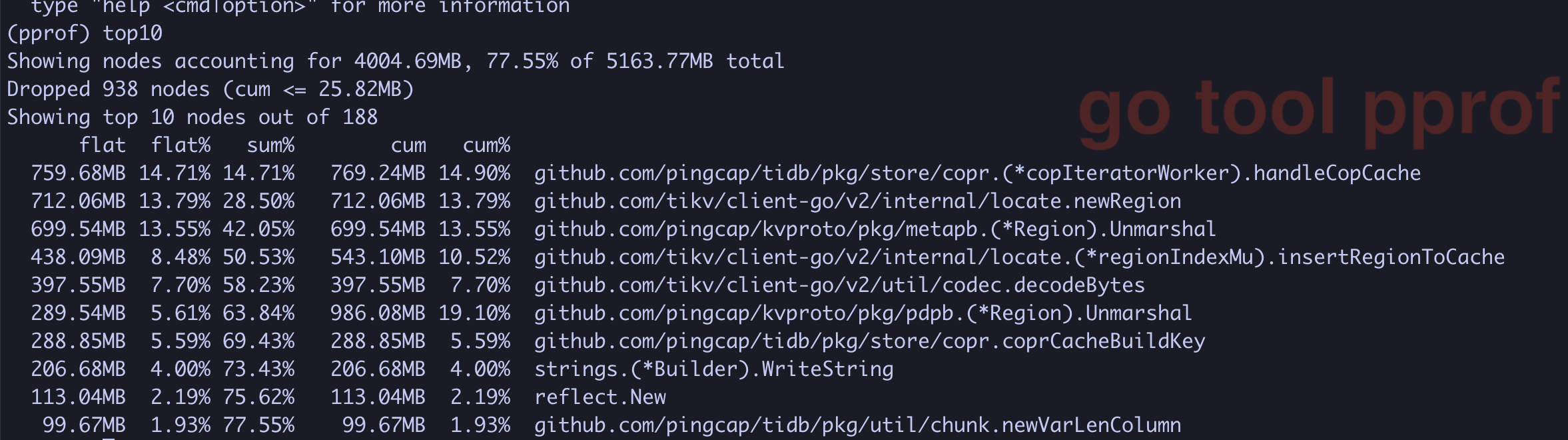Click the "flat%" column header
The image size is (1568, 440).
[x=180, y=145]
